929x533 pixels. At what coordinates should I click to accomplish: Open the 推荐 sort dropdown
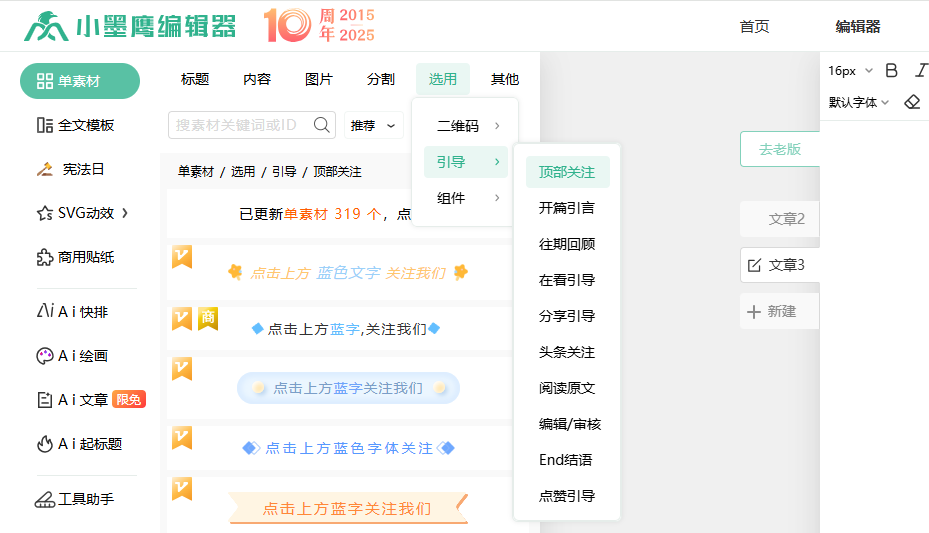(x=373, y=125)
